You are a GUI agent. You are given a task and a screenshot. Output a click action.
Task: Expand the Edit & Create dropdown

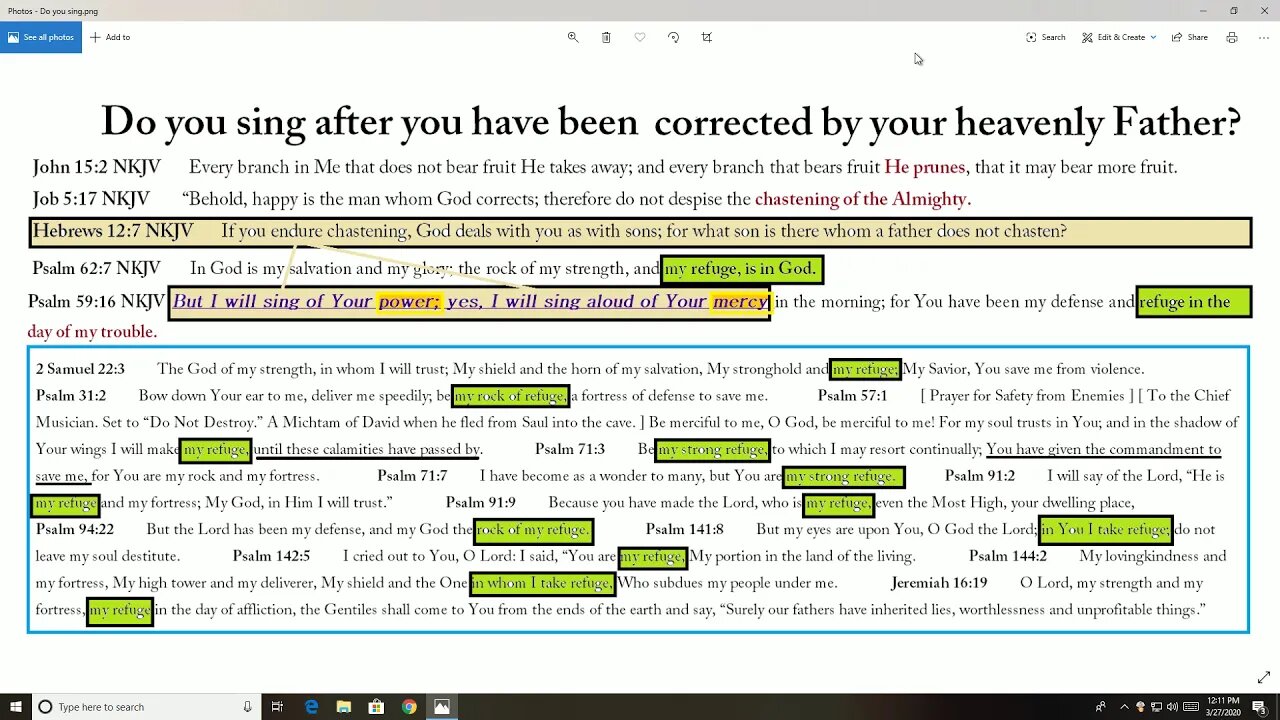coord(1118,37)
